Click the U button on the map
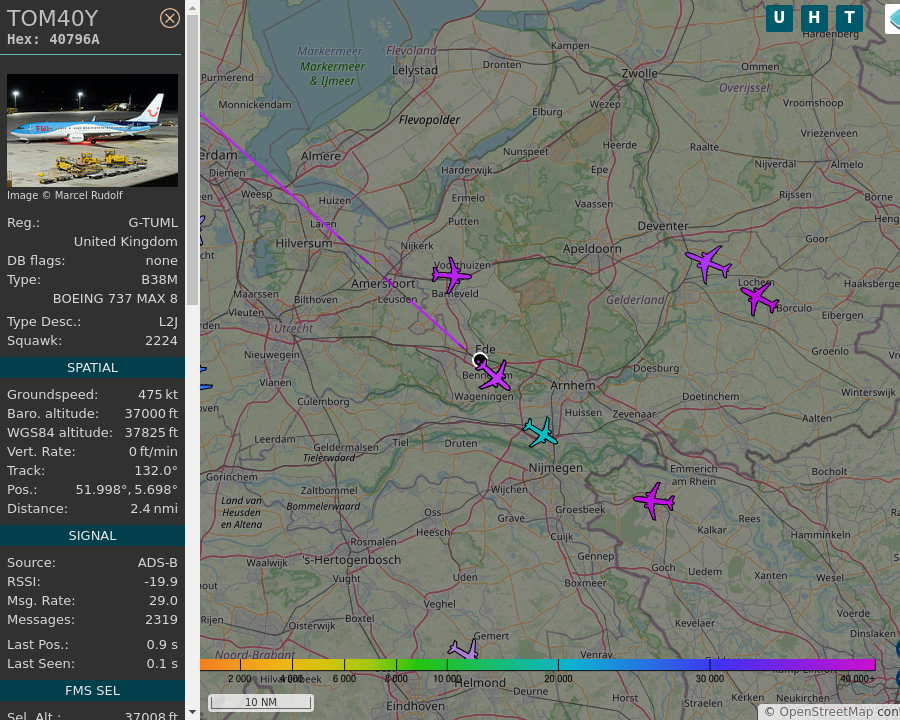The width and height of the screenshot is (900, 720). [x=779, y=18]
